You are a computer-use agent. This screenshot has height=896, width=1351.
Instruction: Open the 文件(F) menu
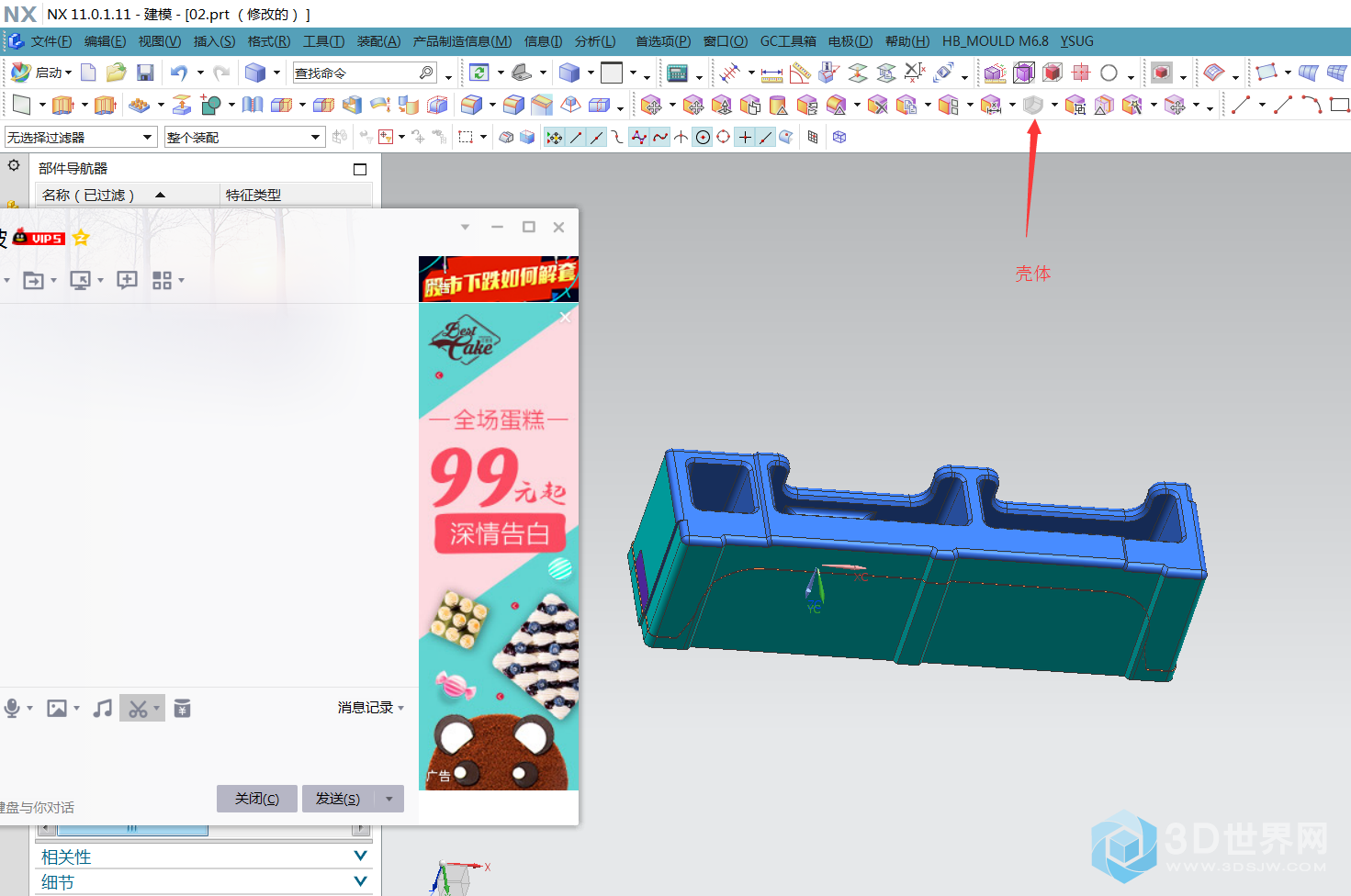pyautogui.click(x=51, y=41)
